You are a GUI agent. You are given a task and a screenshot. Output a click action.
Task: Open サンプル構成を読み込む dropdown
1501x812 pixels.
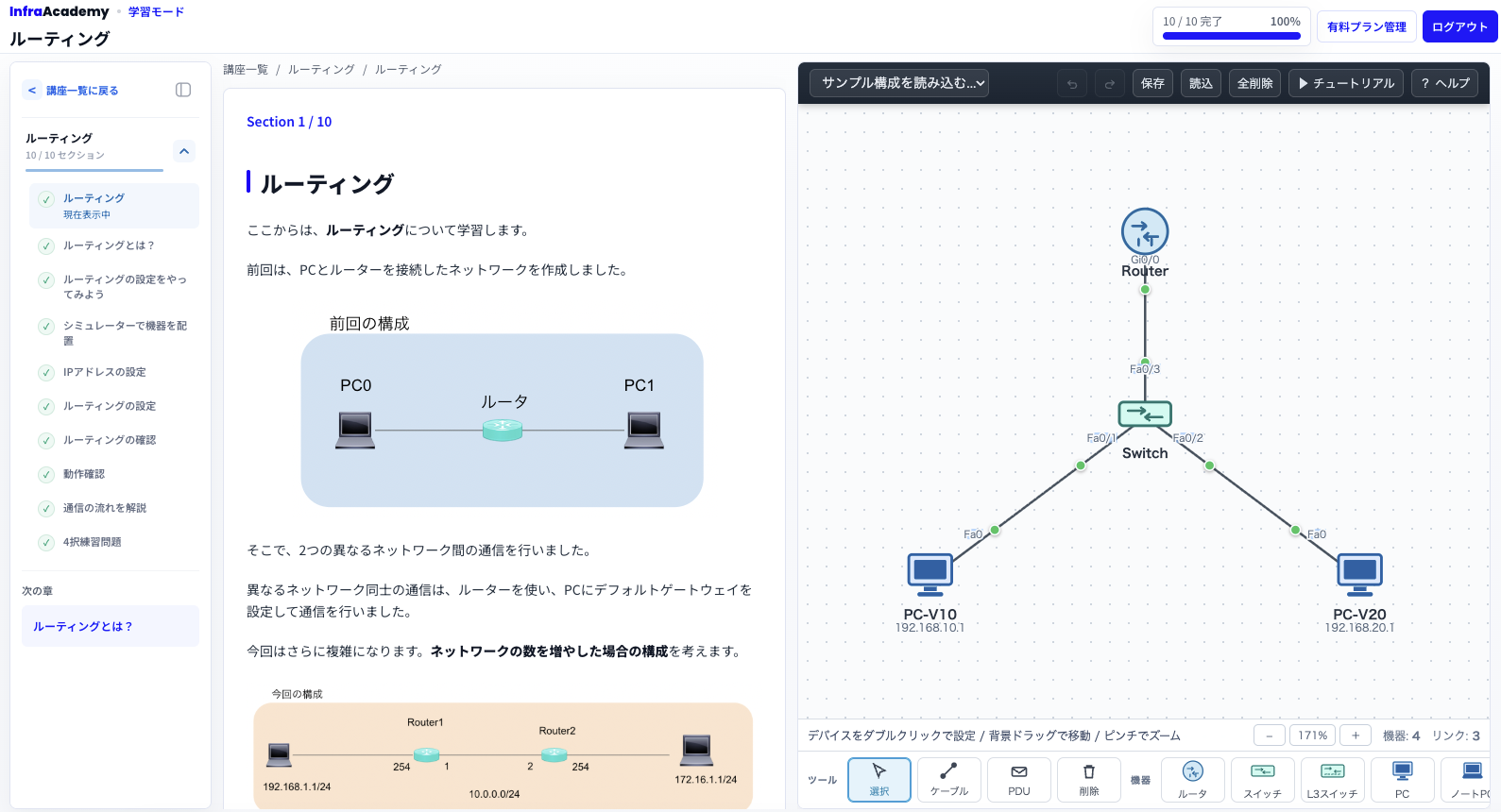pyautogui.click(x=899, y=83)
